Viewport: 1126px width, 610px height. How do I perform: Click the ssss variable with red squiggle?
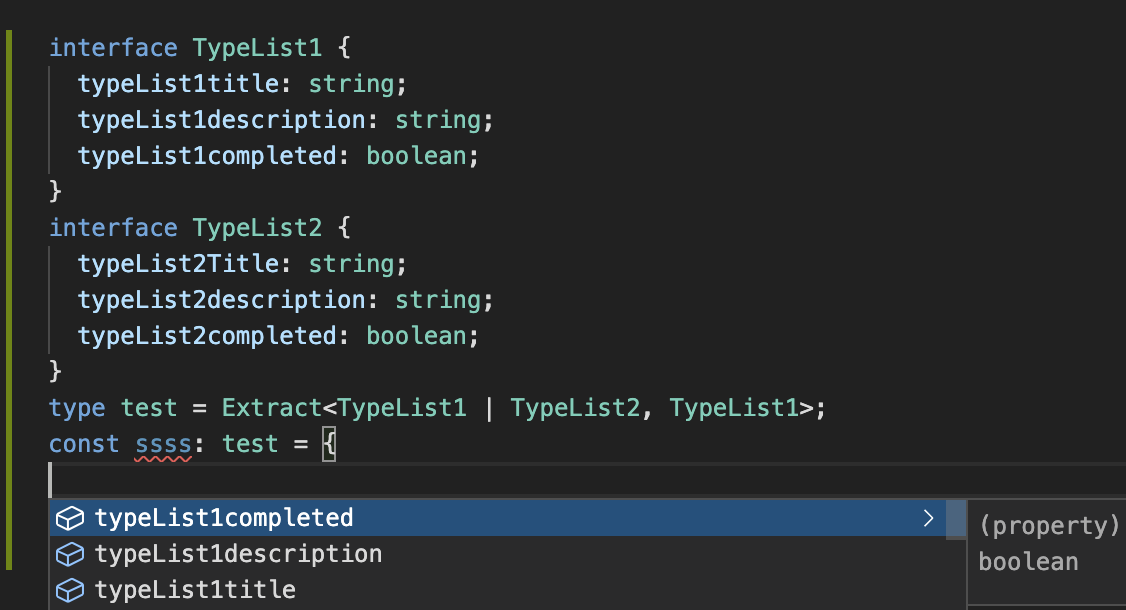point(163,444)
